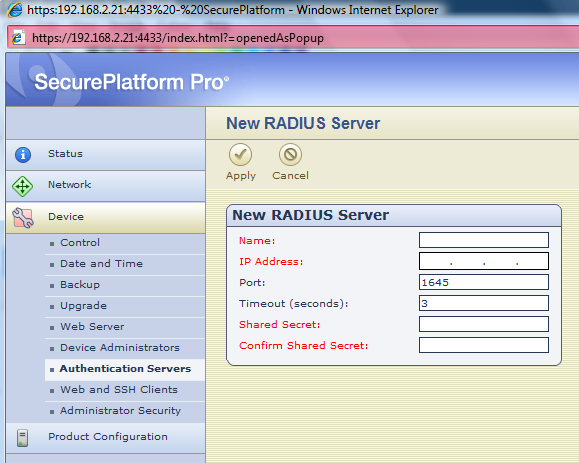Click the 'New RADIUS Server' form panel title

pyautogui.click(x=310, y=215)
